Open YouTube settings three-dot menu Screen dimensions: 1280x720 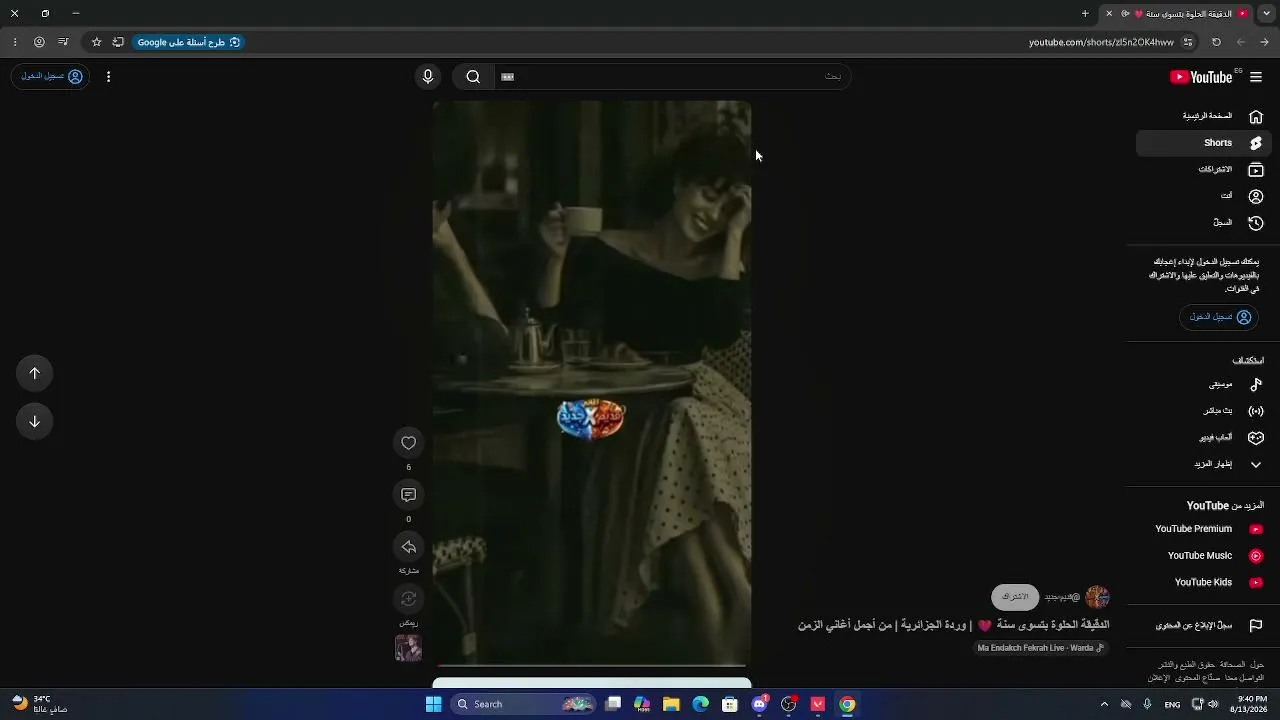108,76
